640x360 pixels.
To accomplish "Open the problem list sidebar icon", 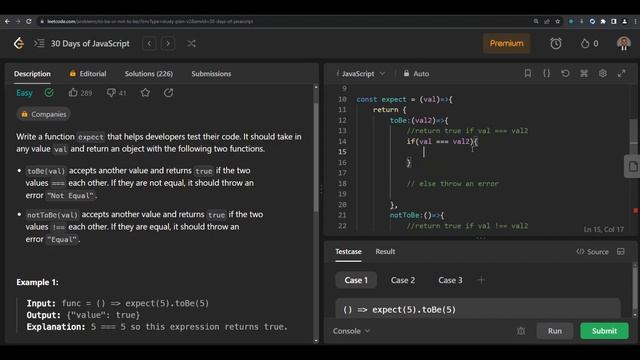I will click(x=39, y=43).
